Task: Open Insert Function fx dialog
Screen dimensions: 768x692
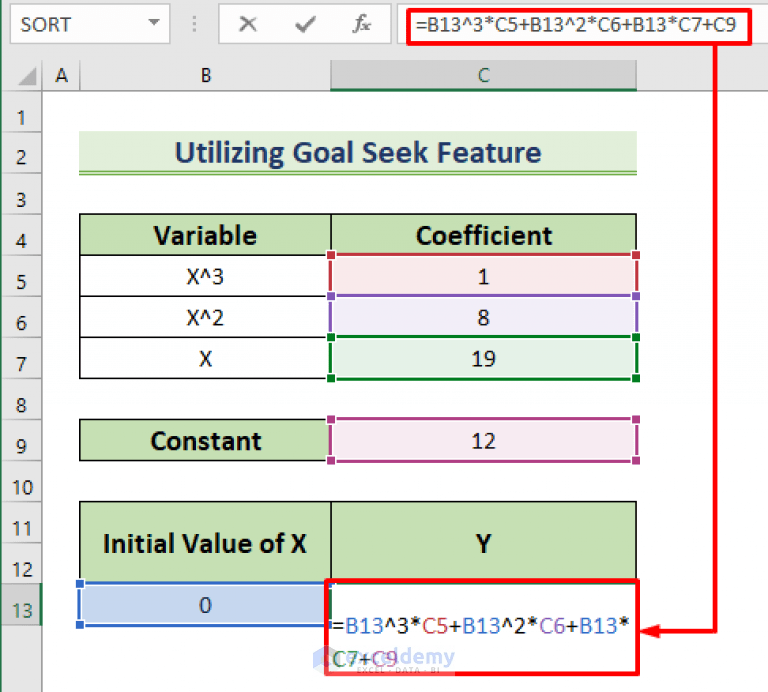Action: point(361,24)
